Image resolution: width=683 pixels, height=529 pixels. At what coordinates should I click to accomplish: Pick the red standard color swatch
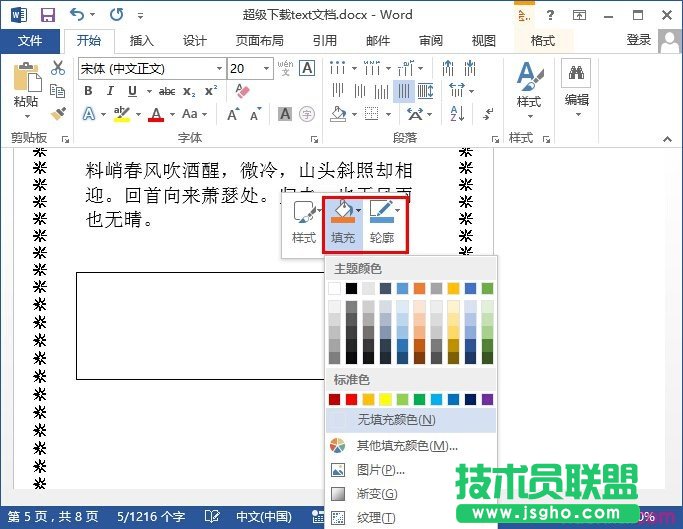(x=351, y=399)
